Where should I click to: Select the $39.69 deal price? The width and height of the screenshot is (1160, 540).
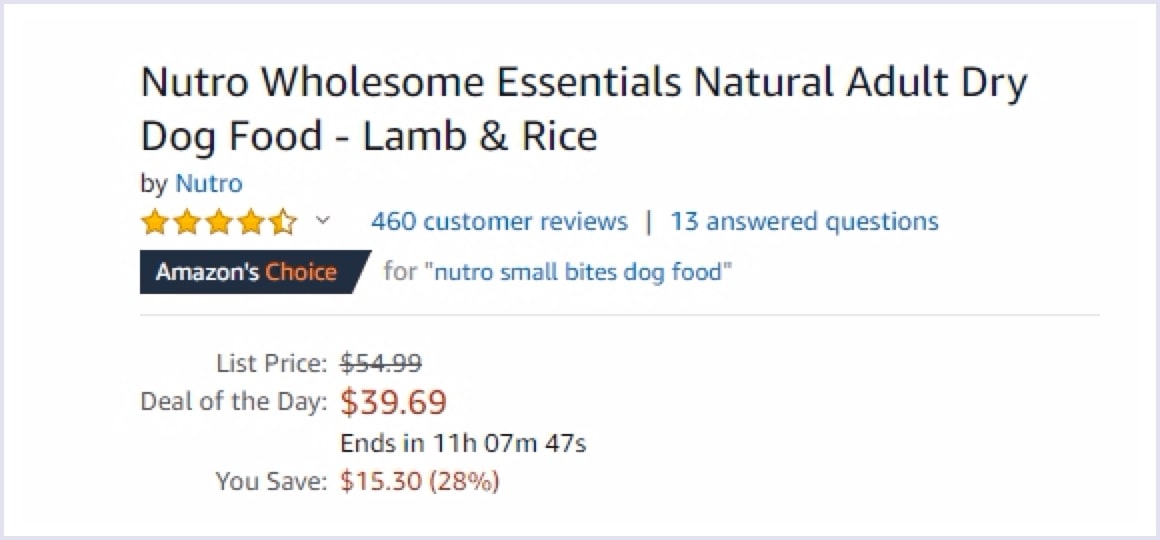click(x=393, y=402)
